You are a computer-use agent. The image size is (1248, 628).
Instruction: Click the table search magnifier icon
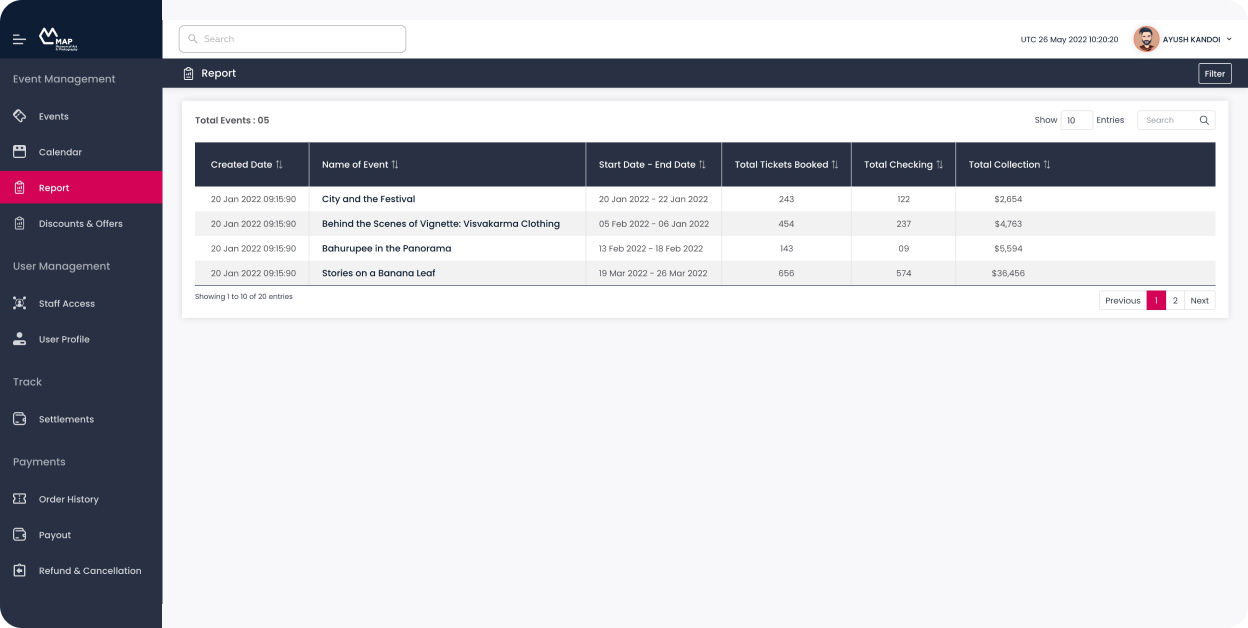pos(1204,120)
